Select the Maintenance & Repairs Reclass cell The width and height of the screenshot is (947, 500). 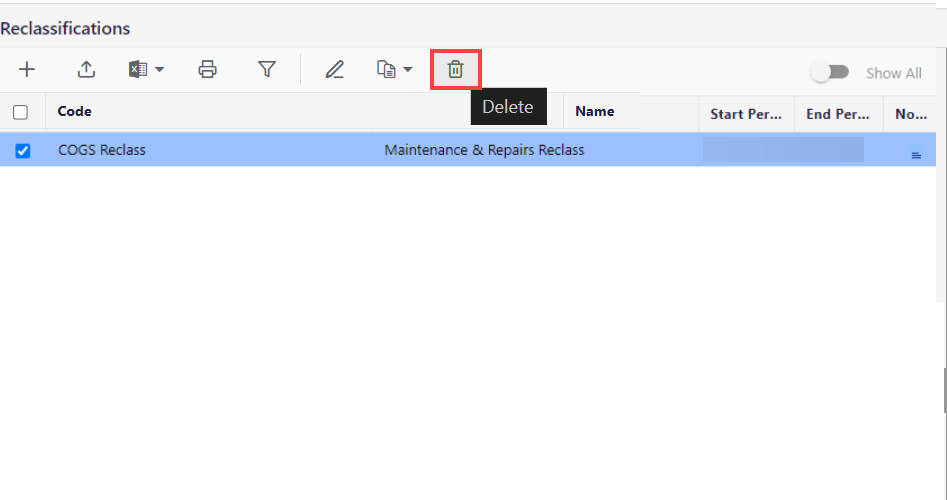[484, 150]
